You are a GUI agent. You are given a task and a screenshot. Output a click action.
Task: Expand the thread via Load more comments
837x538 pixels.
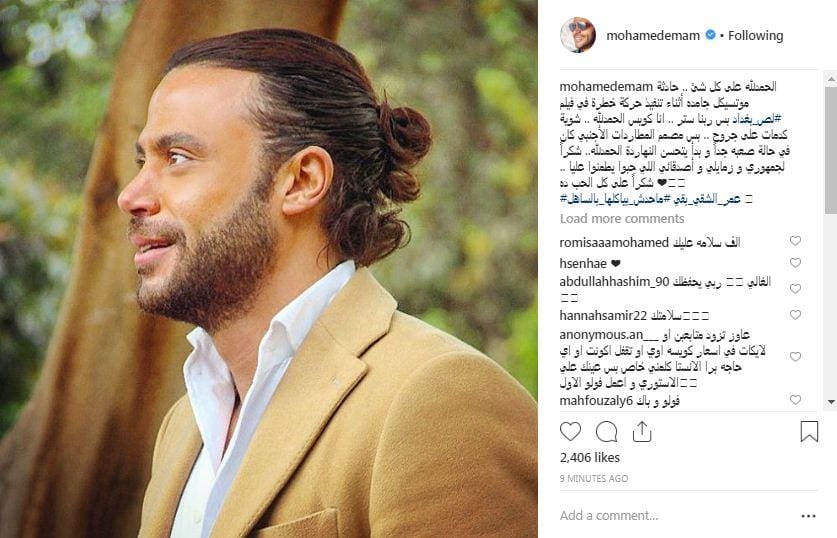point(622,218)
